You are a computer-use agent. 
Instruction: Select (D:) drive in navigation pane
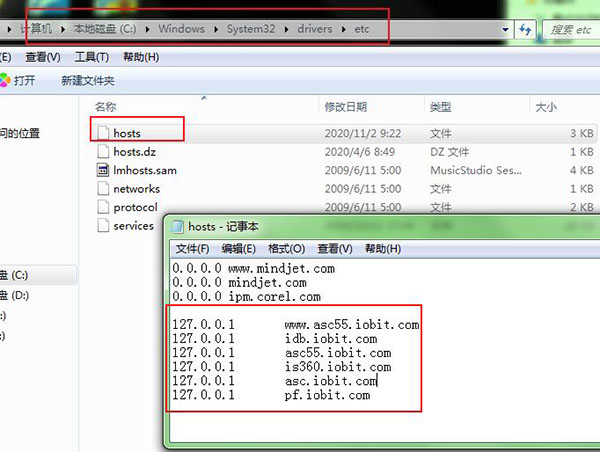pyautogui.click(x=15, y=295)
